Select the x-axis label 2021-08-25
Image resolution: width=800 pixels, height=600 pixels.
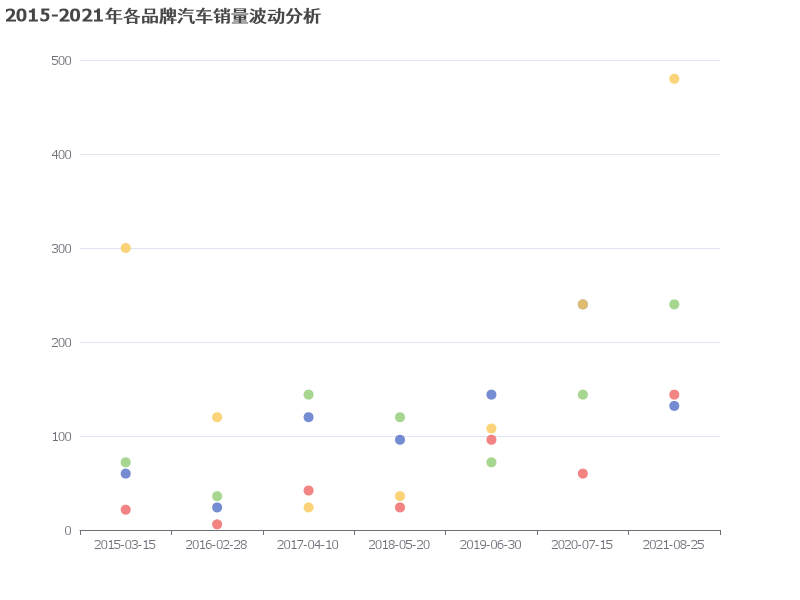pyautogui.click(x=673, y=545)
